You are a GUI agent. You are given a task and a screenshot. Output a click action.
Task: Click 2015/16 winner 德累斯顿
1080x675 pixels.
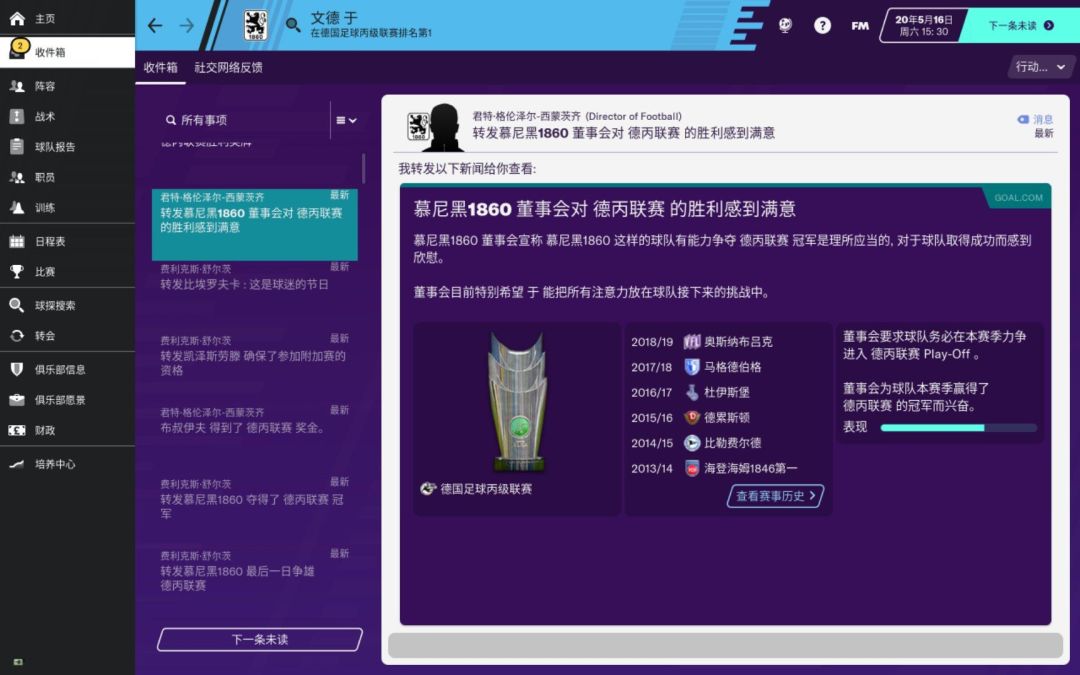(x=727, y=417)
